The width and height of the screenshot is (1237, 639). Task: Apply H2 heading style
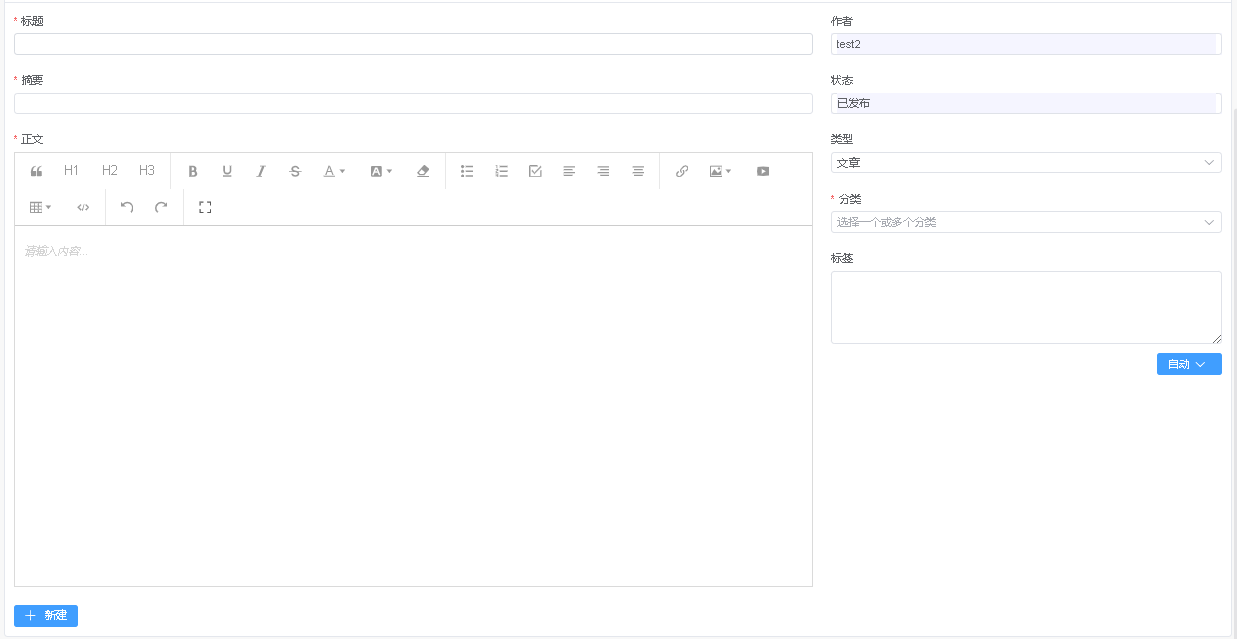108,170
